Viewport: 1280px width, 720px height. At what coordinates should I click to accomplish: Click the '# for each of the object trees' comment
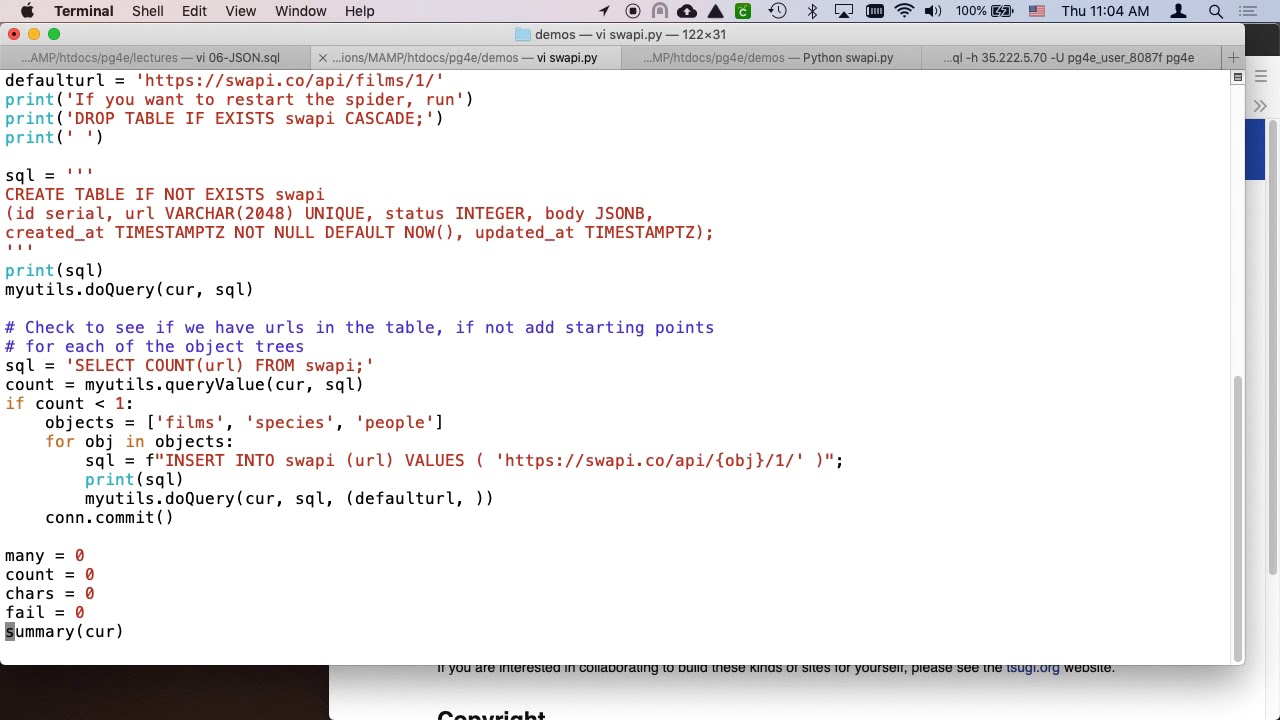click(154, 347)
